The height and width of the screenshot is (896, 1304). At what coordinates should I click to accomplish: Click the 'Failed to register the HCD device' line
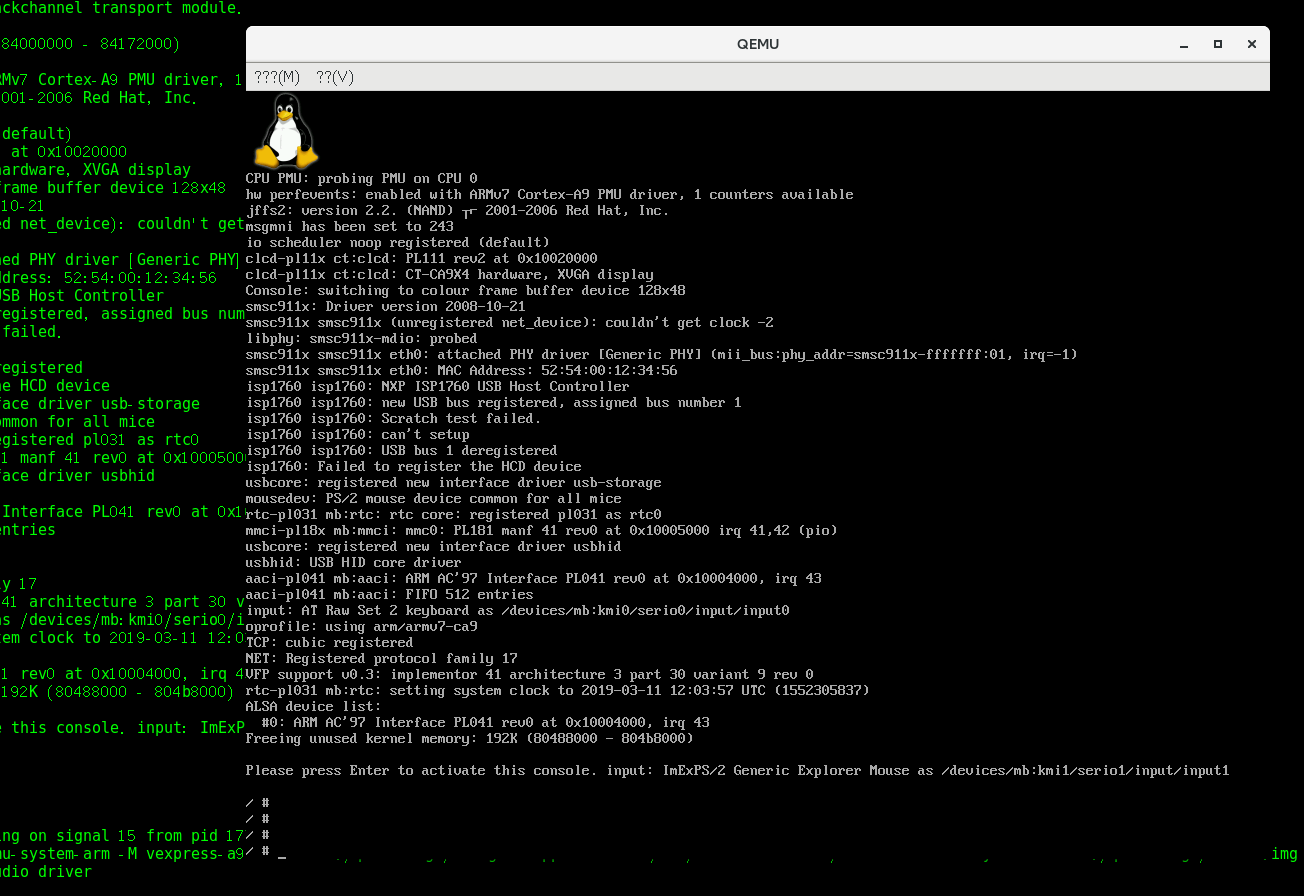coord(413,467)
